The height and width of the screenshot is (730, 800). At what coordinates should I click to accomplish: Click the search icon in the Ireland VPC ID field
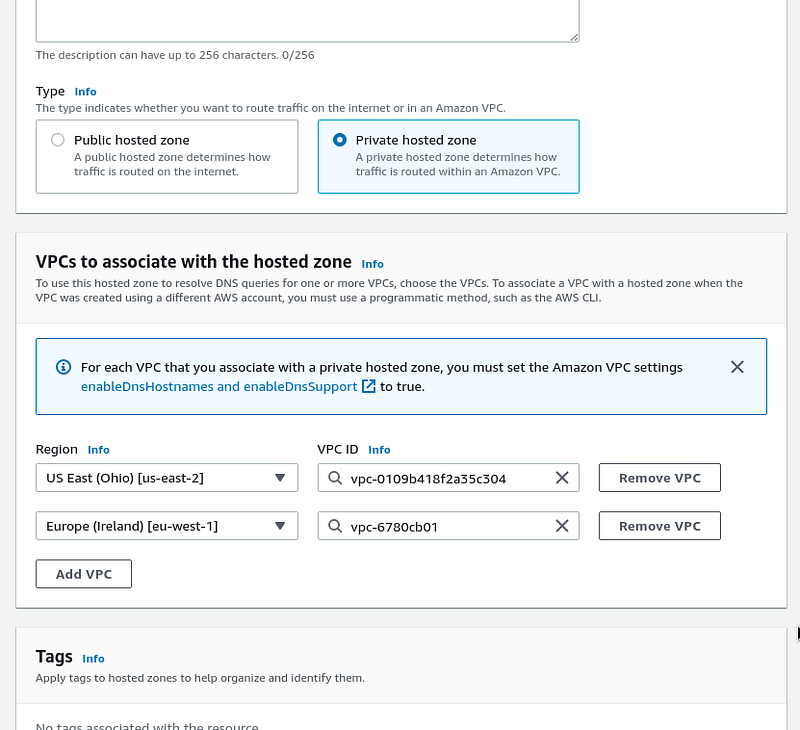(335, 526)
